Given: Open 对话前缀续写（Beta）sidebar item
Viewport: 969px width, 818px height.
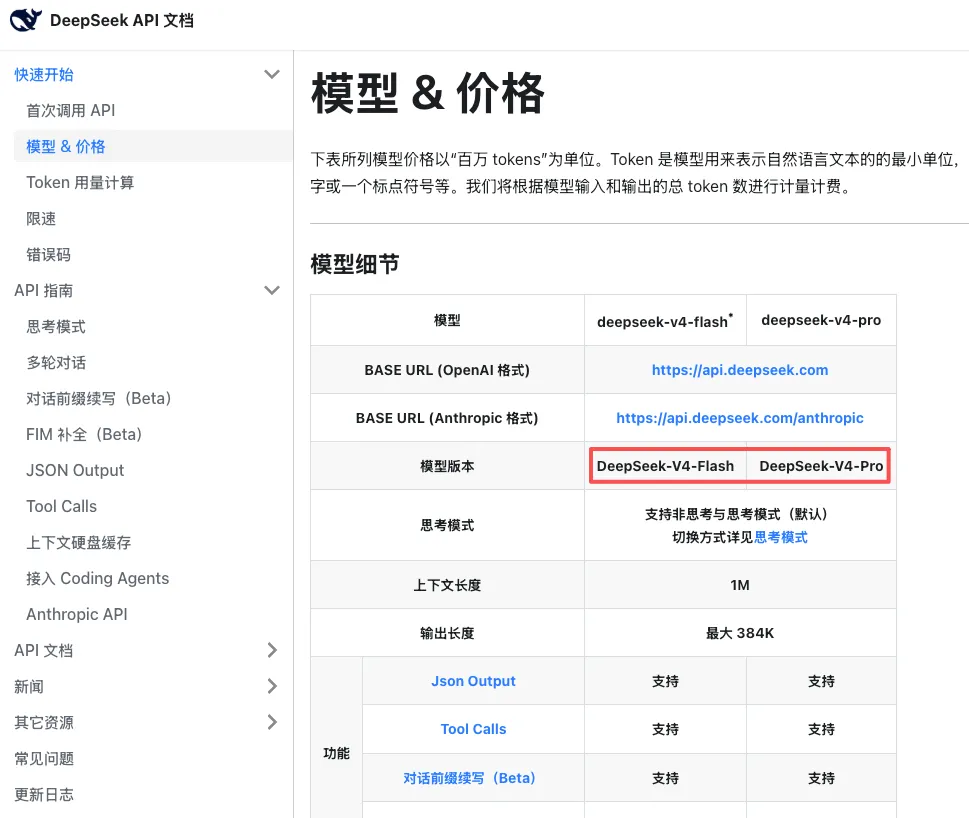Looking at the screenshot, I should pos(98,398).
